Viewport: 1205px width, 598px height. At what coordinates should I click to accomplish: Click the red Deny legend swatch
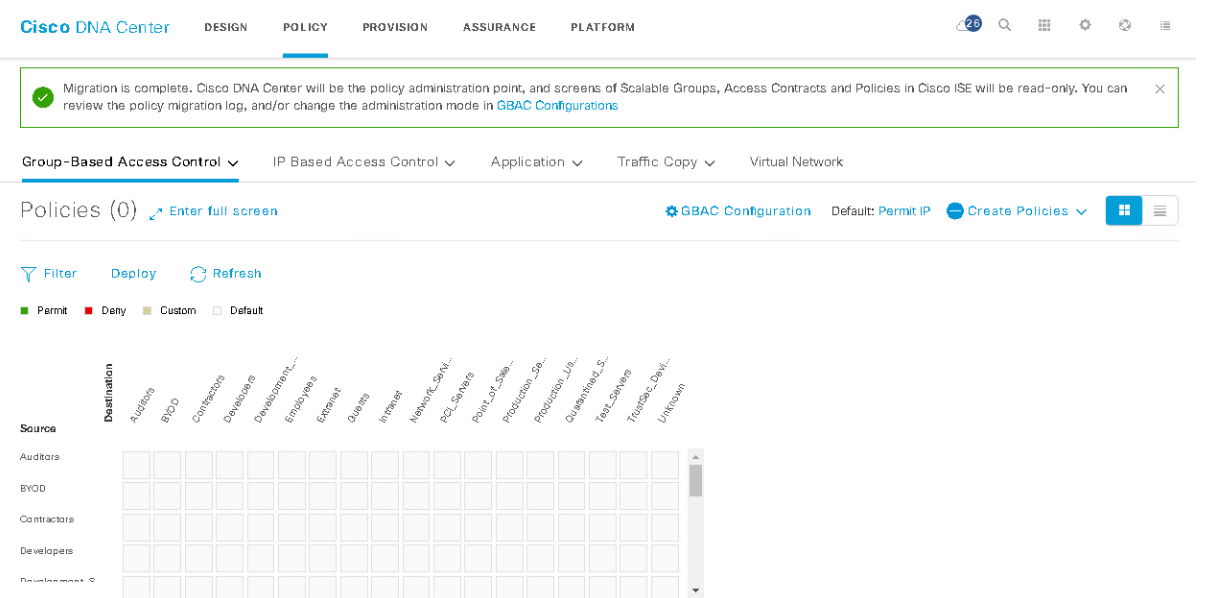(88, 311)
